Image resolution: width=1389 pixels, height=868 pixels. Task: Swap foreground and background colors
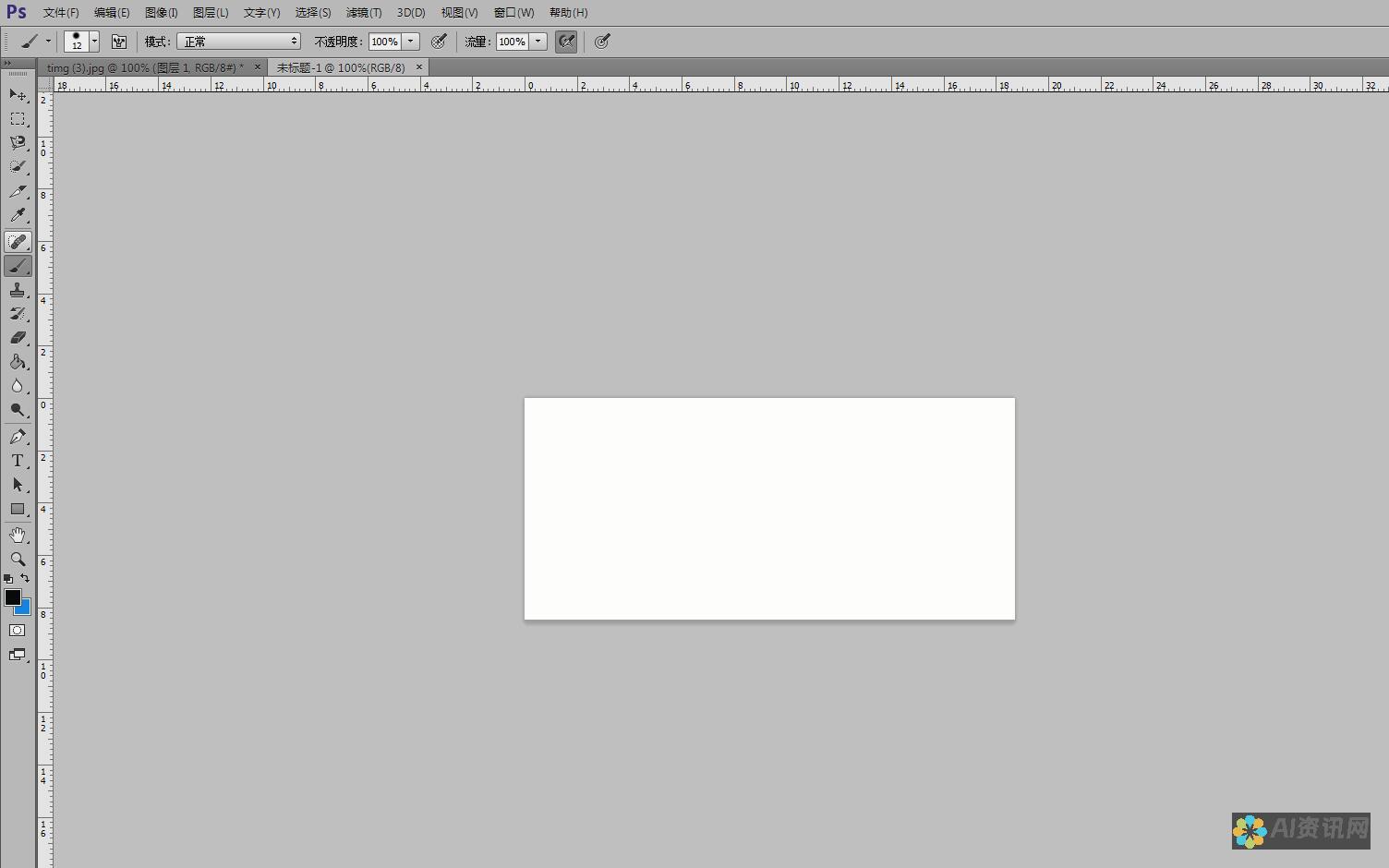pos(25,578)
